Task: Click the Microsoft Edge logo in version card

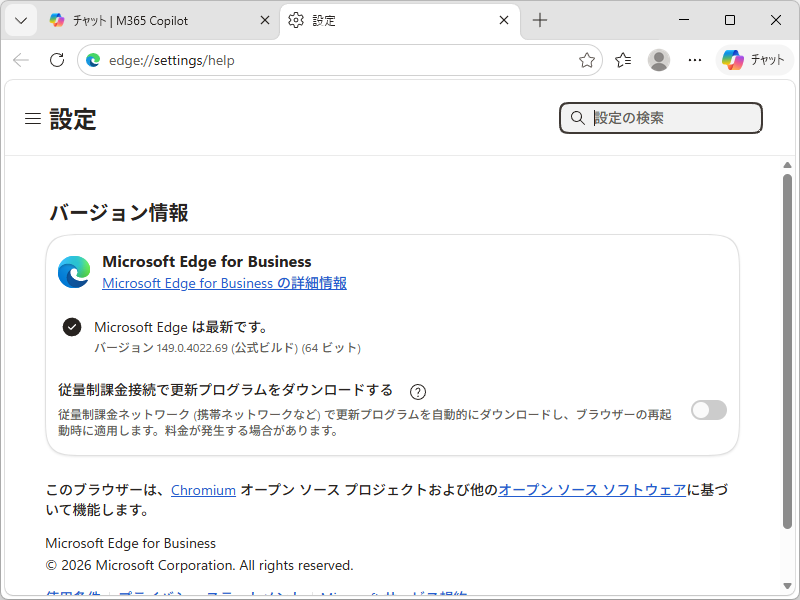Action: pos(74,272)
